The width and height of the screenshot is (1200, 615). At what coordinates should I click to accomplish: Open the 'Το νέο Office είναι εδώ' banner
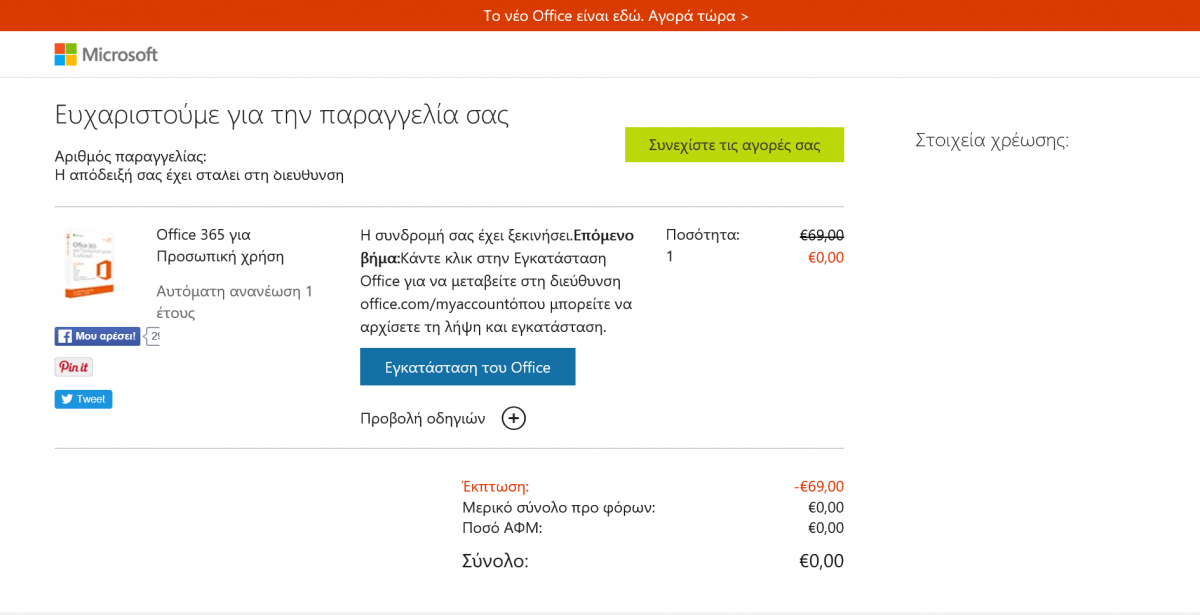click(x=616, y=16)
